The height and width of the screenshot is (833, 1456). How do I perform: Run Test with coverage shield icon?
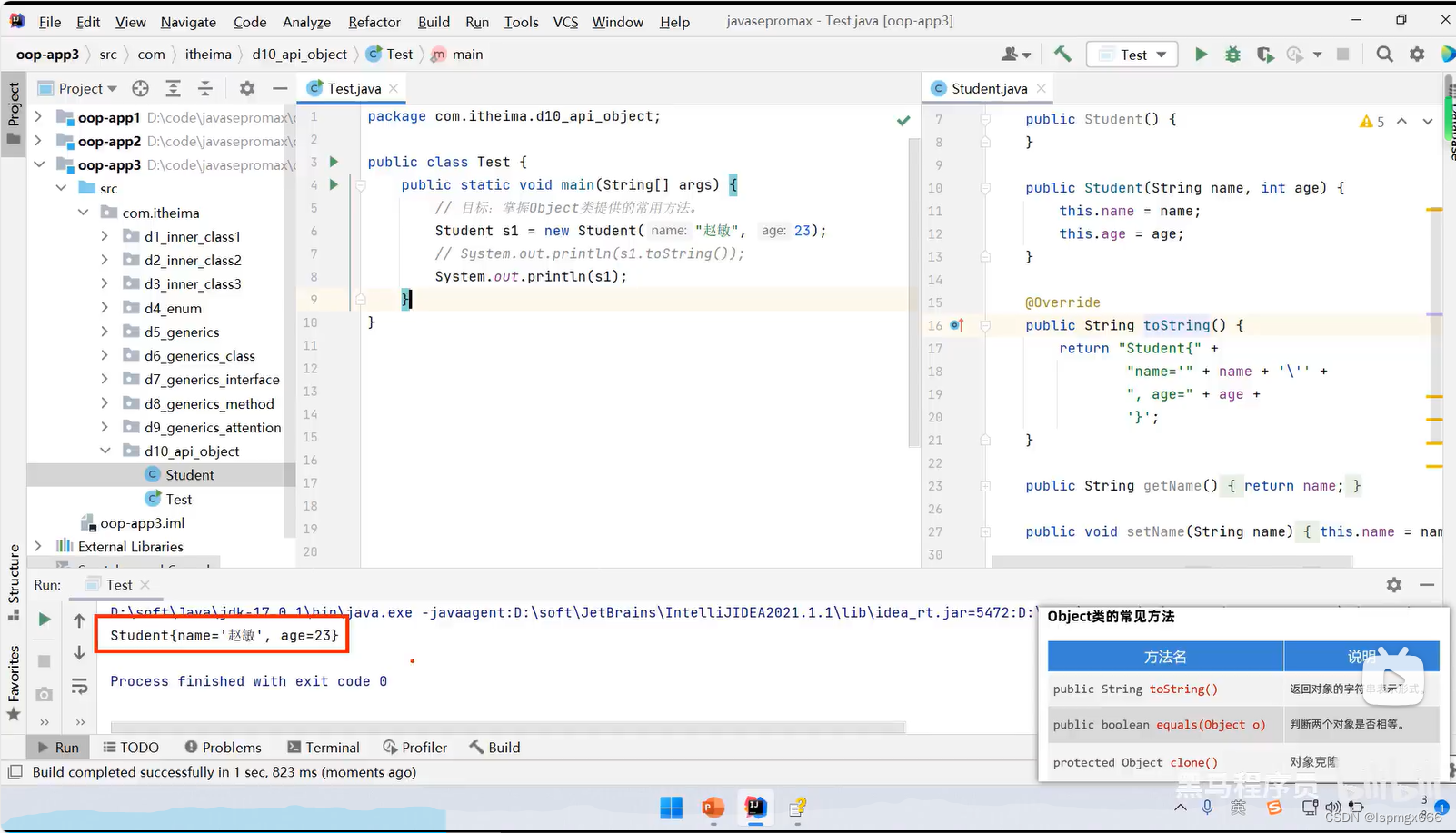point(1264,54)
